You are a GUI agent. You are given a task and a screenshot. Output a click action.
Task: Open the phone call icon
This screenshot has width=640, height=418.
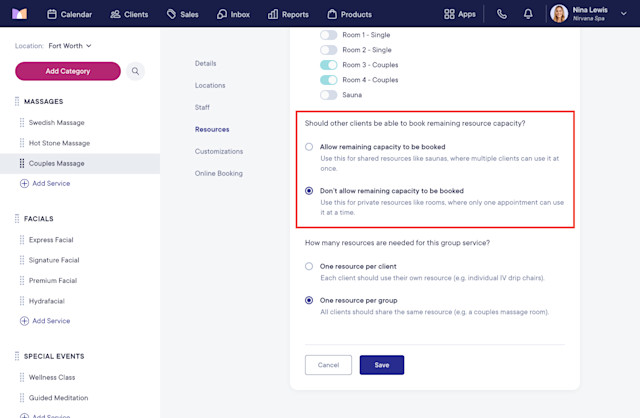502,14
